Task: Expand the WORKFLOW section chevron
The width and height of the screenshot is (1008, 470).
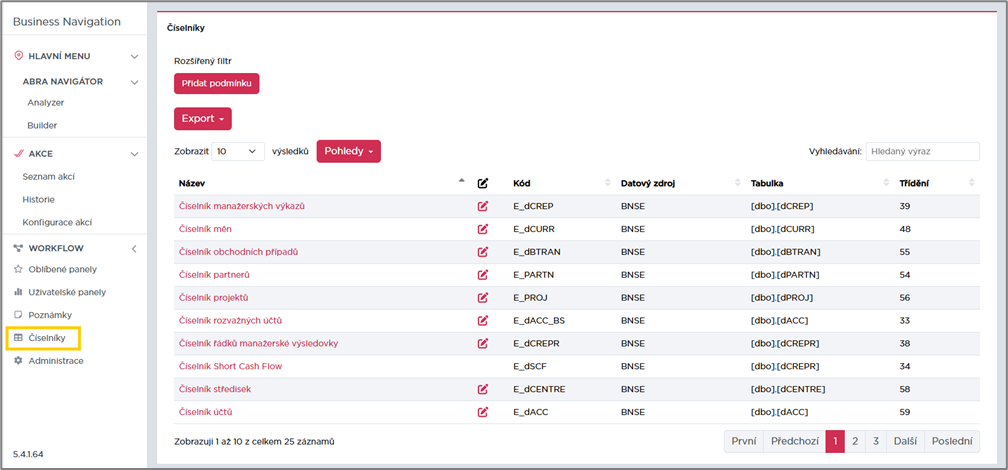Action: [x=134, y=248]
